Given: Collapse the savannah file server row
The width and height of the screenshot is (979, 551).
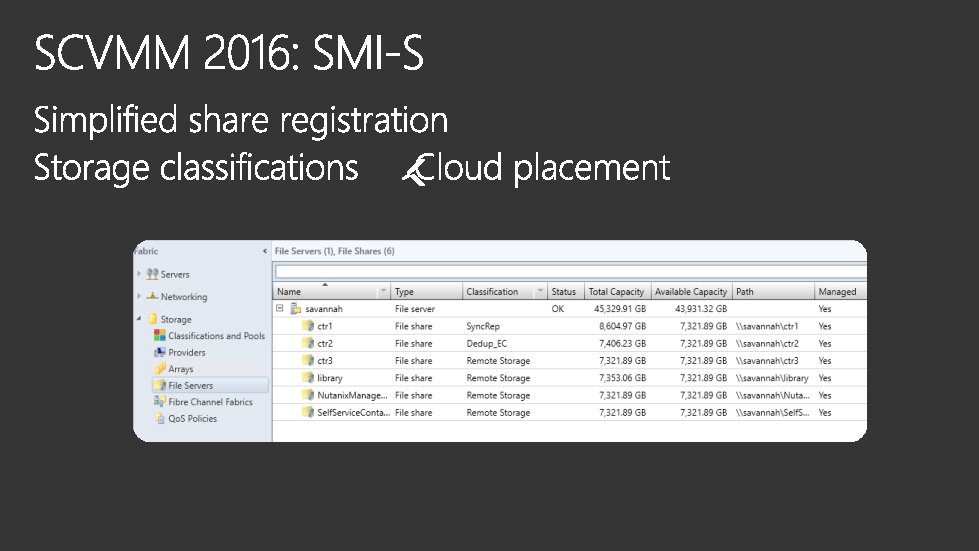Looking at the screenshot, I should 280,308.
